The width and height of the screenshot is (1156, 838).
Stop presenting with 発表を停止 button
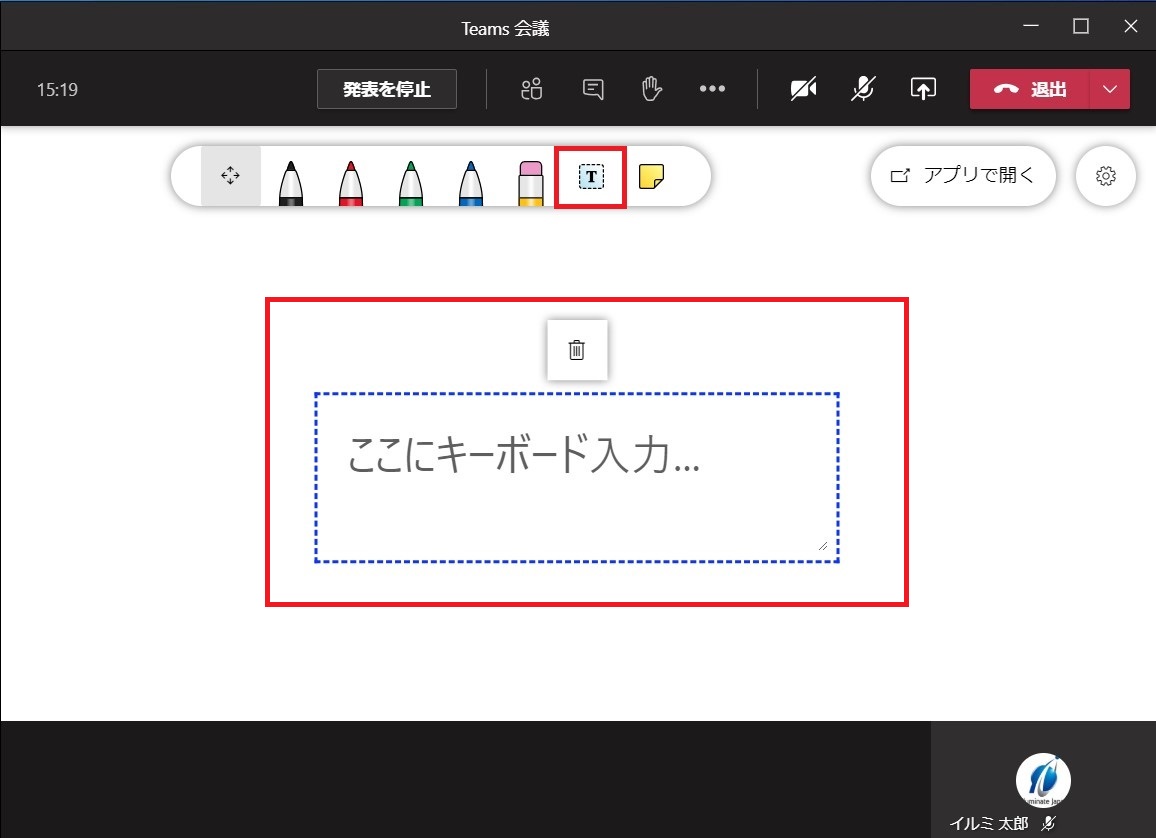coord(387,89)
